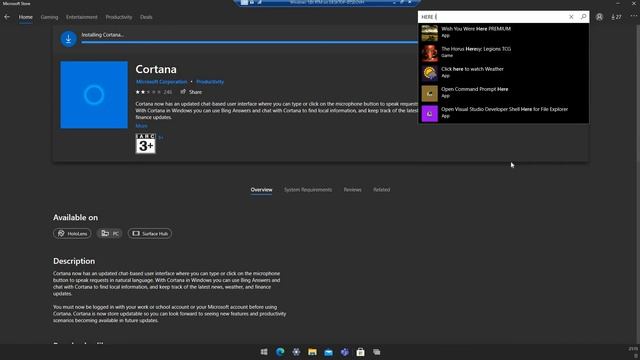Open the See more ellipsis menu
Screen dimensions: 640x360
pos(633,16)
